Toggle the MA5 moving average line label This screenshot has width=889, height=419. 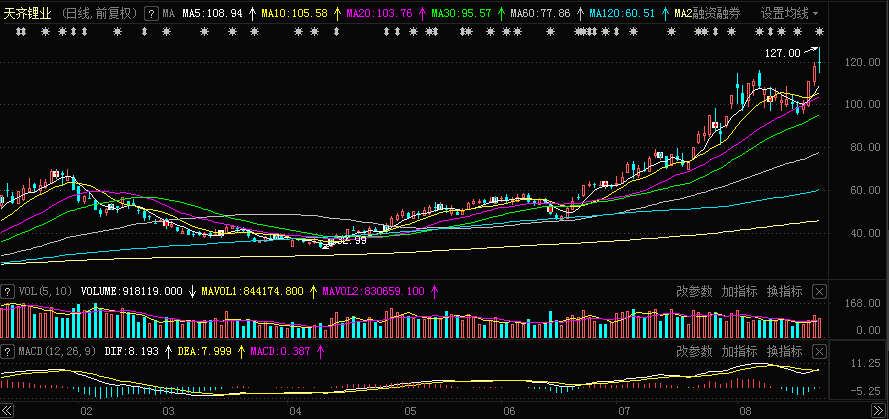pos(211,14)
